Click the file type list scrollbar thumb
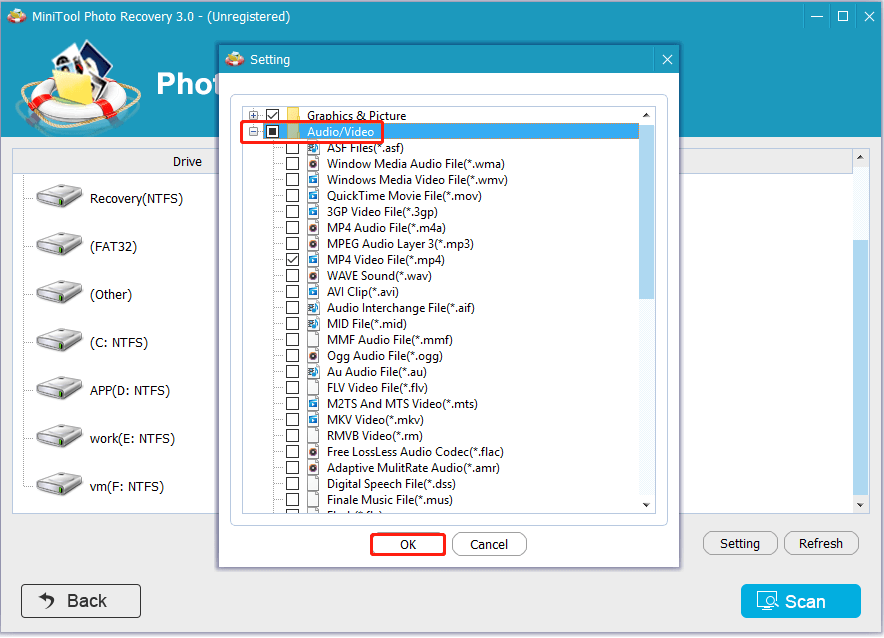The image size is (884, 638). tap(646, 211)
